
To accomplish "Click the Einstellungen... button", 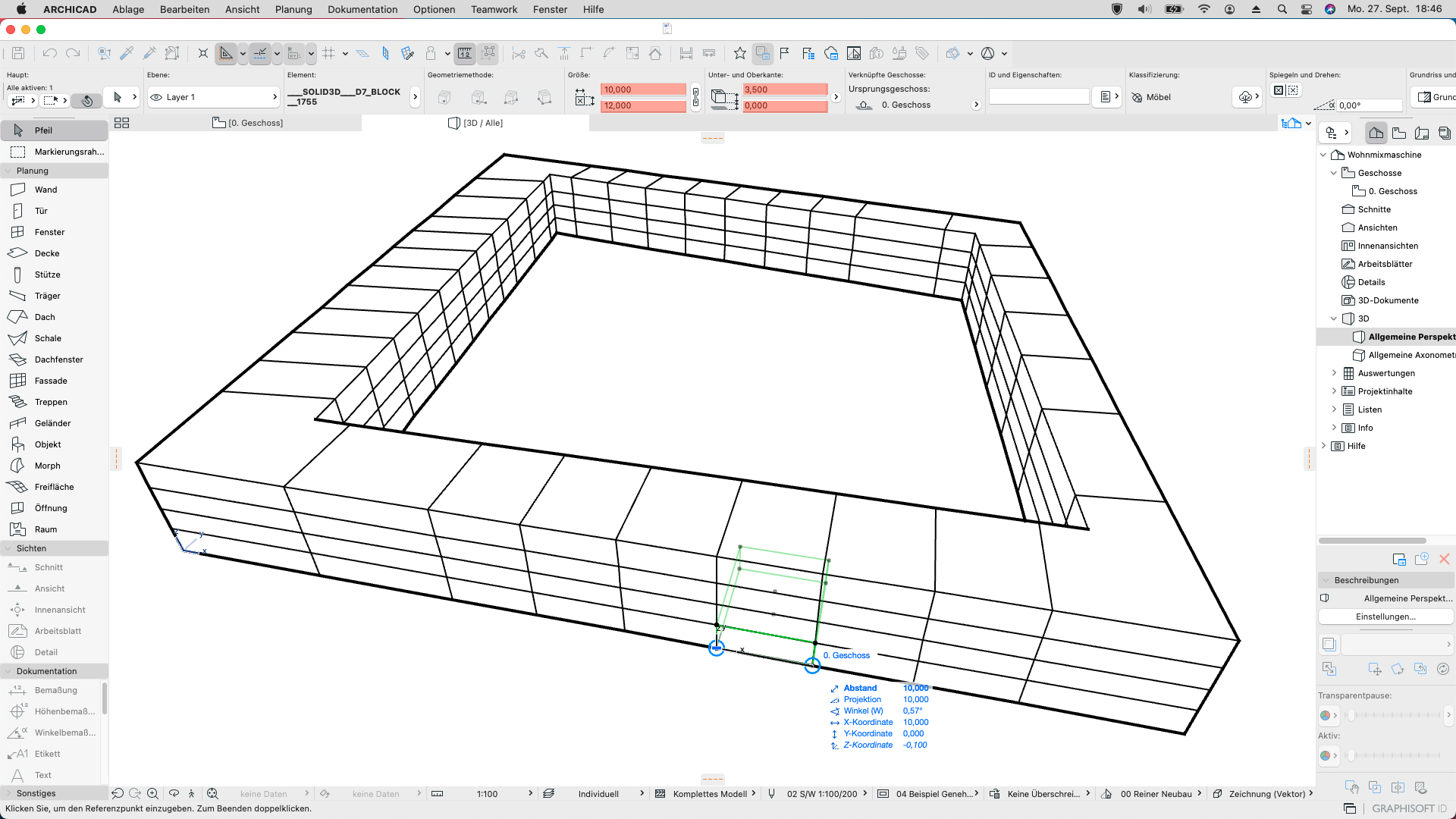I will [1385, 617].
